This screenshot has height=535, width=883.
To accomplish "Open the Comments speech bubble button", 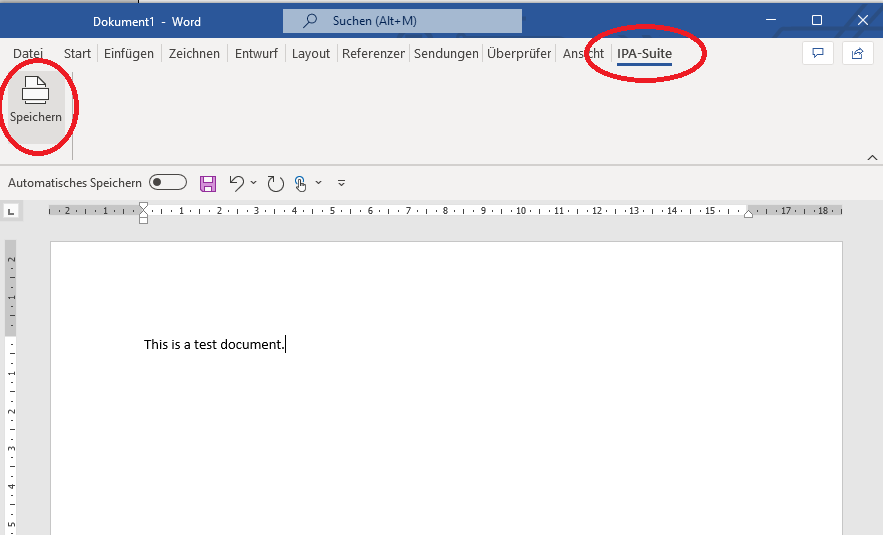I will (817, 53).
